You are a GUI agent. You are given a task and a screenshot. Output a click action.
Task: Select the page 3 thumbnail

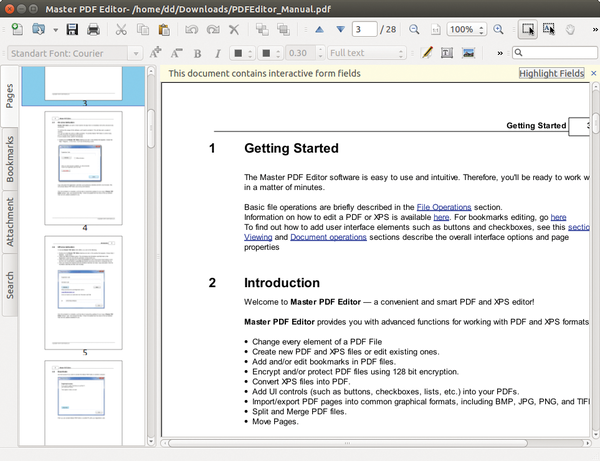point(83,84)
